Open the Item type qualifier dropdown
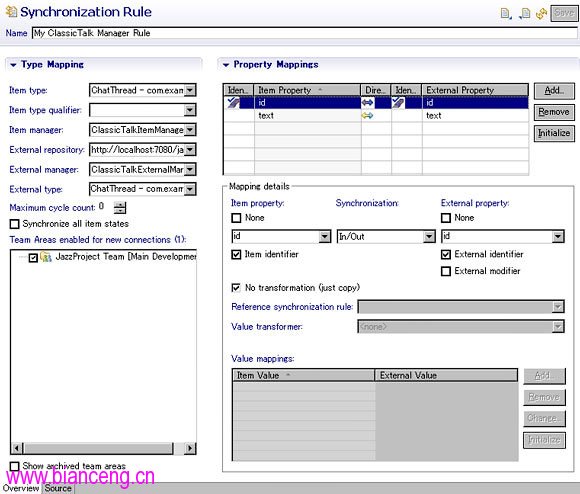 click(x=190, y=110)
